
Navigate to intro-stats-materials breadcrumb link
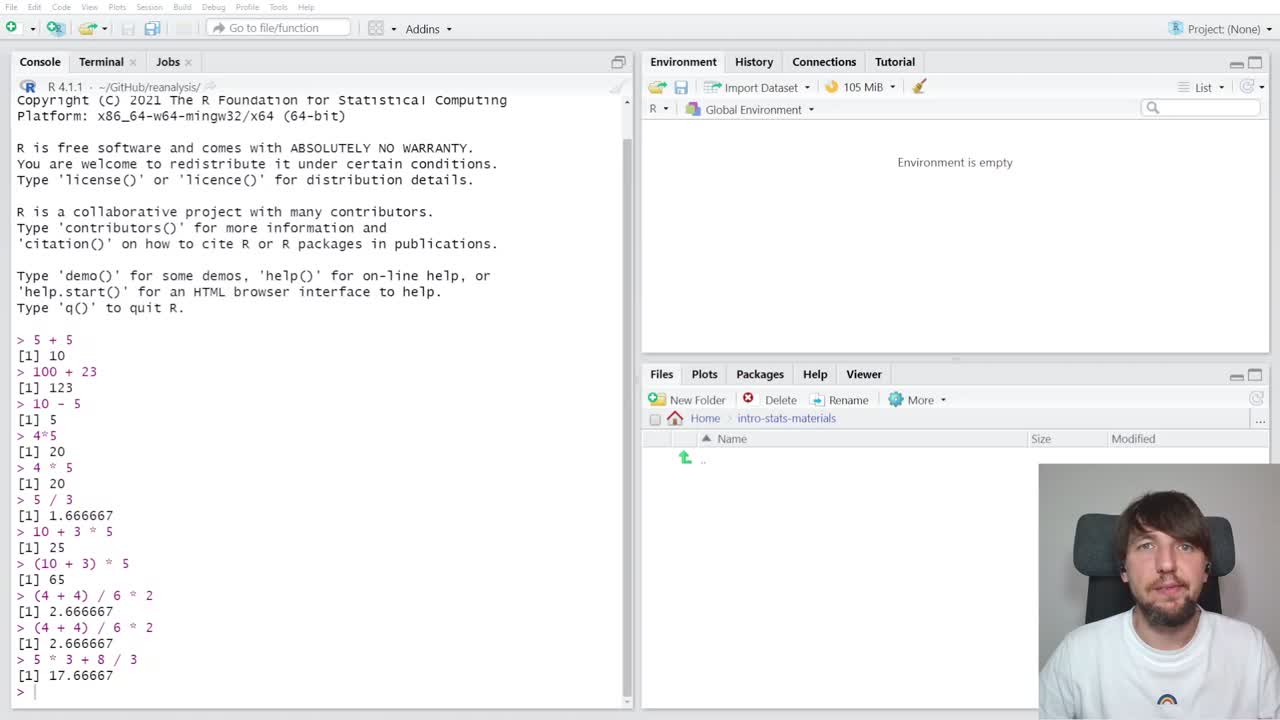[786, 418]
